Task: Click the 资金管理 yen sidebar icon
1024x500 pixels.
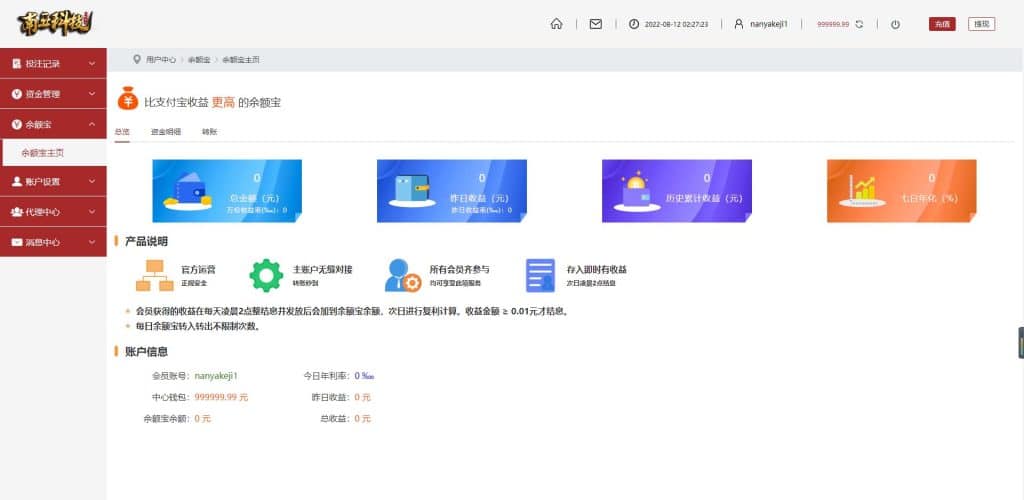Action: [16, 94]
